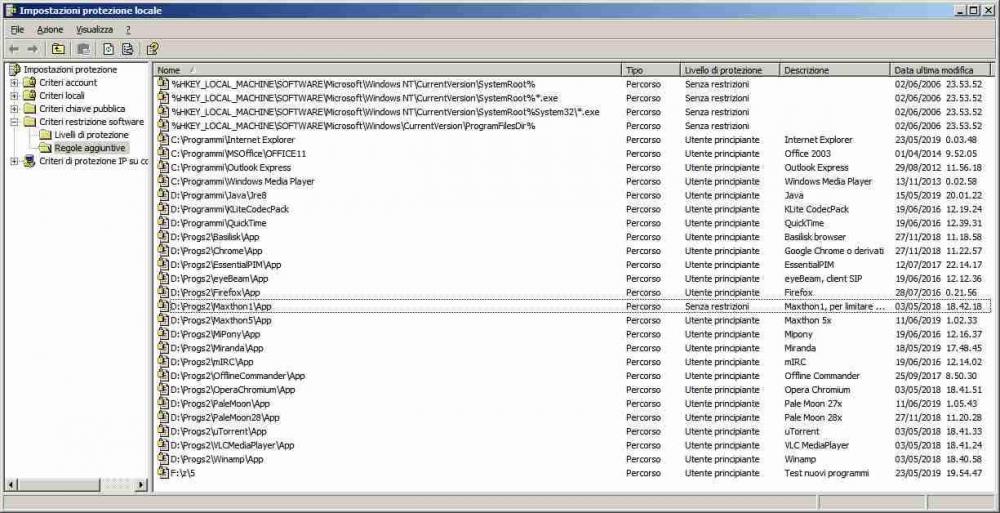
Task: Click rule icon for D:\Progs2\Winamp\App
Action: [x=163, y=459]
